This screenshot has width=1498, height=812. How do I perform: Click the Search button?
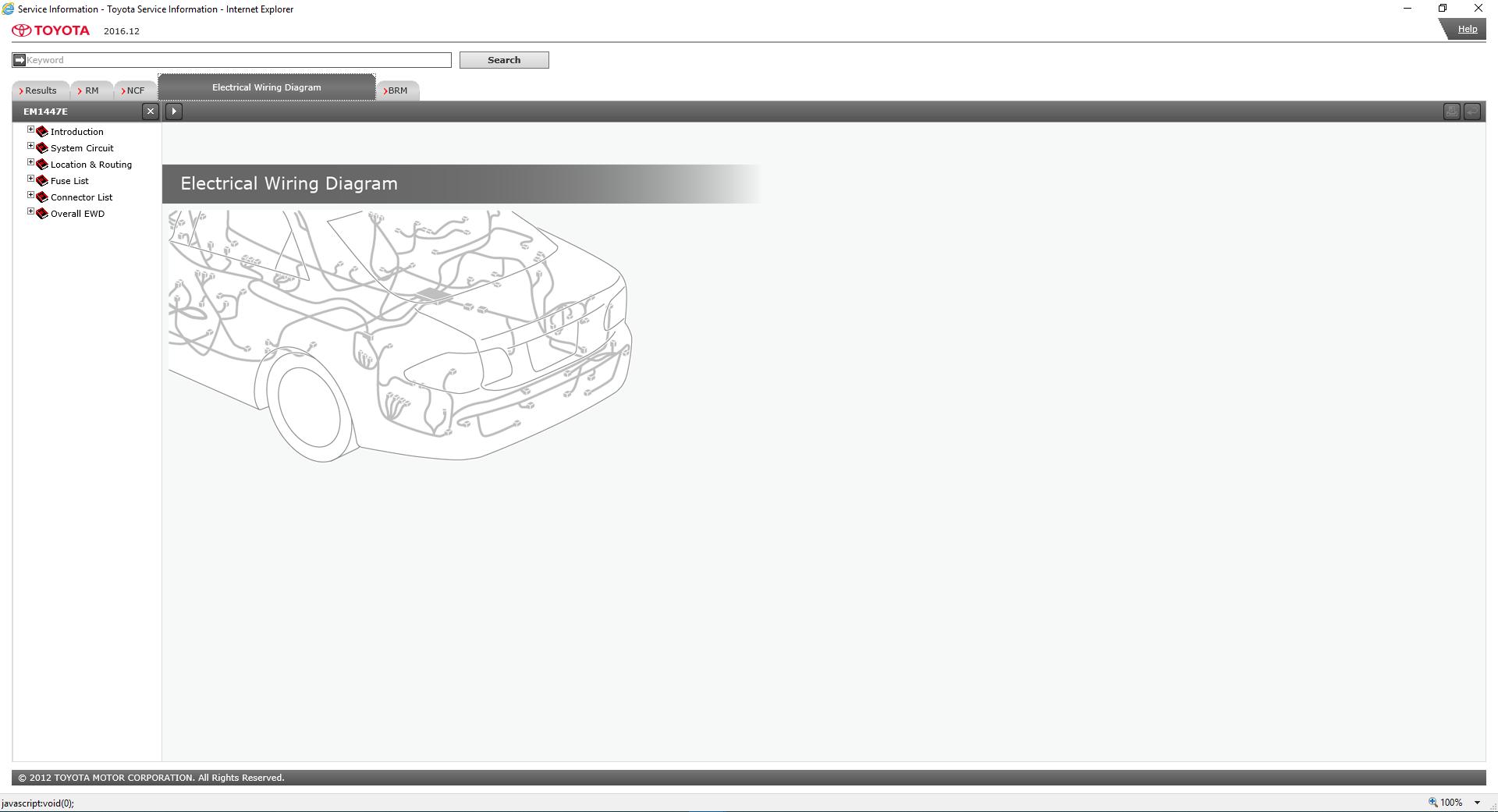[x=504, y=60]
